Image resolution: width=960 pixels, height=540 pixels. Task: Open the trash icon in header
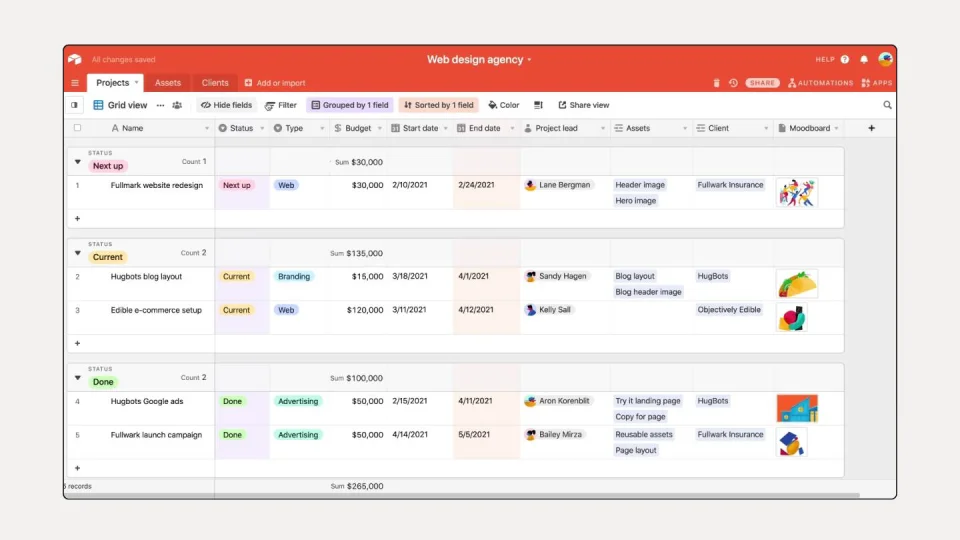click(716, 83)
